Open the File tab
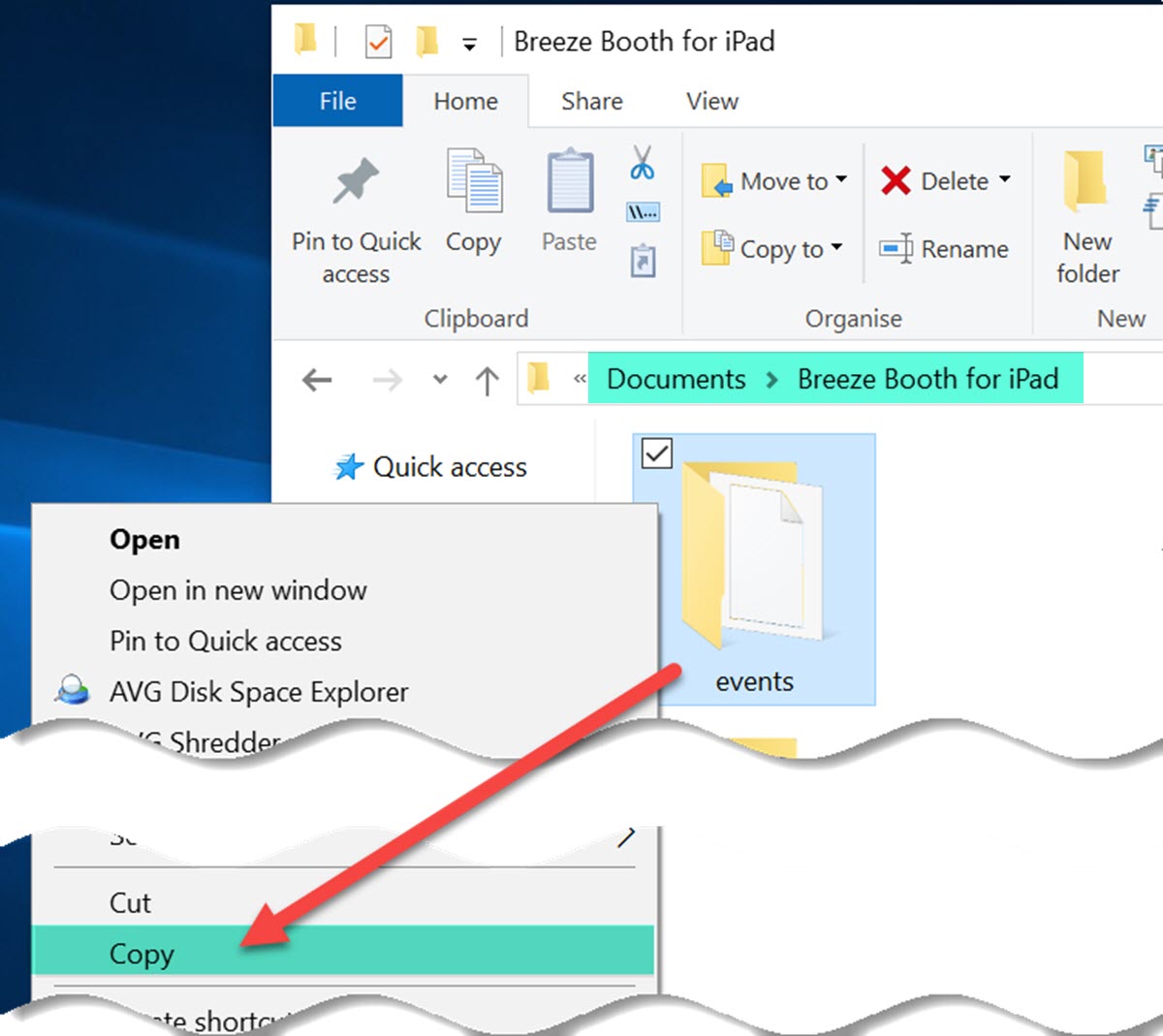The height and width of the screenshot is (1036, 1163). [x=337, y=101]
